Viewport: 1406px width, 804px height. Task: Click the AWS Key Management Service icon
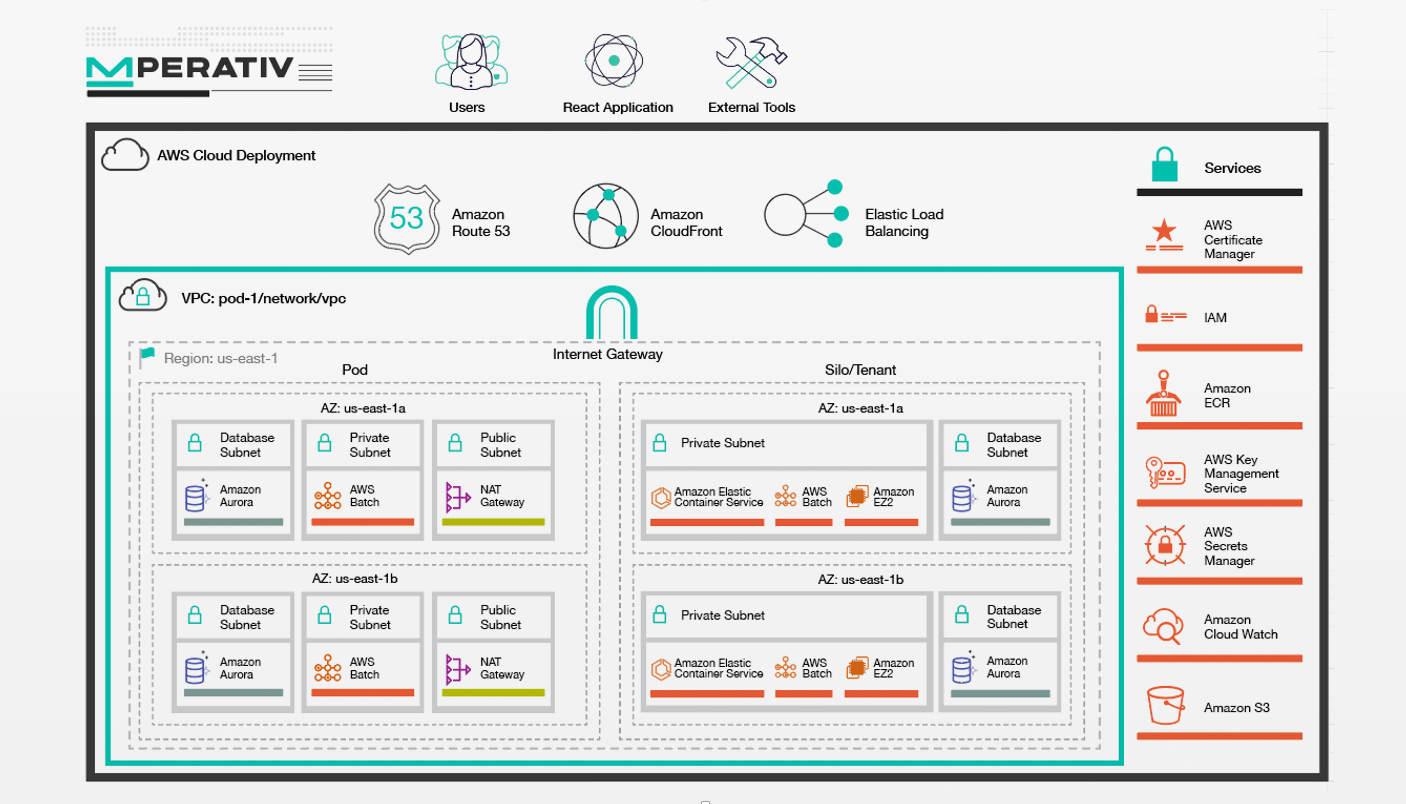click(1165, 472)
